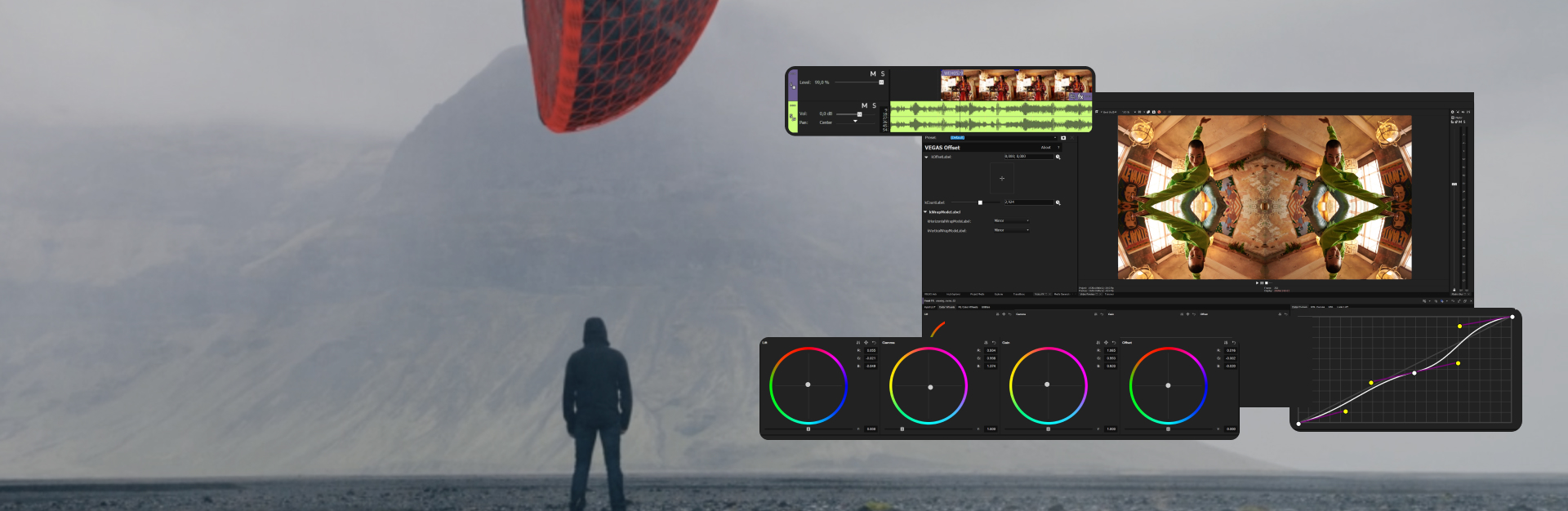Toggle animation icon beside kCountLabel field
This screenshot has height=511, width=1568.
(1058, 202)
